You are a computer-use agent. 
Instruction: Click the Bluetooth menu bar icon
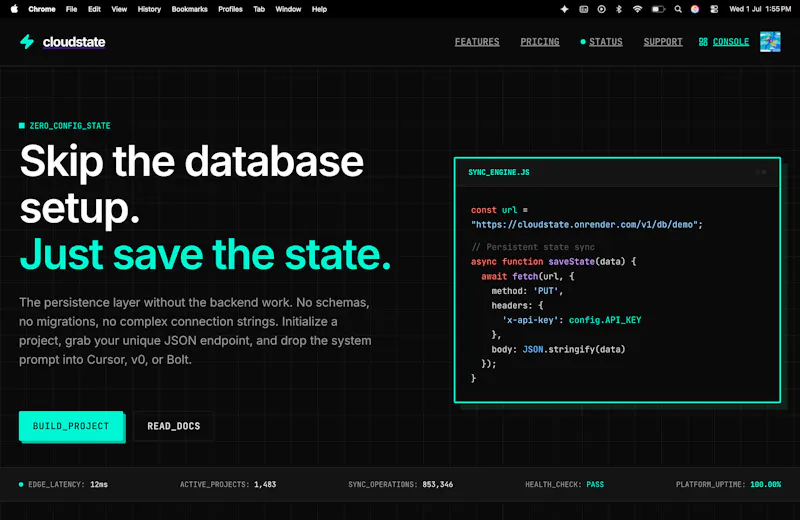pyautogui.click(x=619, y=9)
